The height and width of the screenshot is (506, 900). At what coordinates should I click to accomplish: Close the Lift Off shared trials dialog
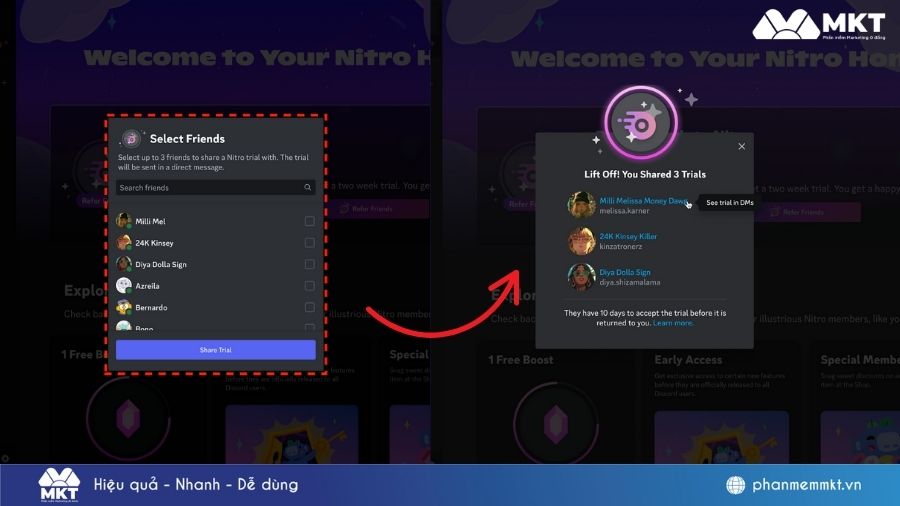tap(742, 146)
